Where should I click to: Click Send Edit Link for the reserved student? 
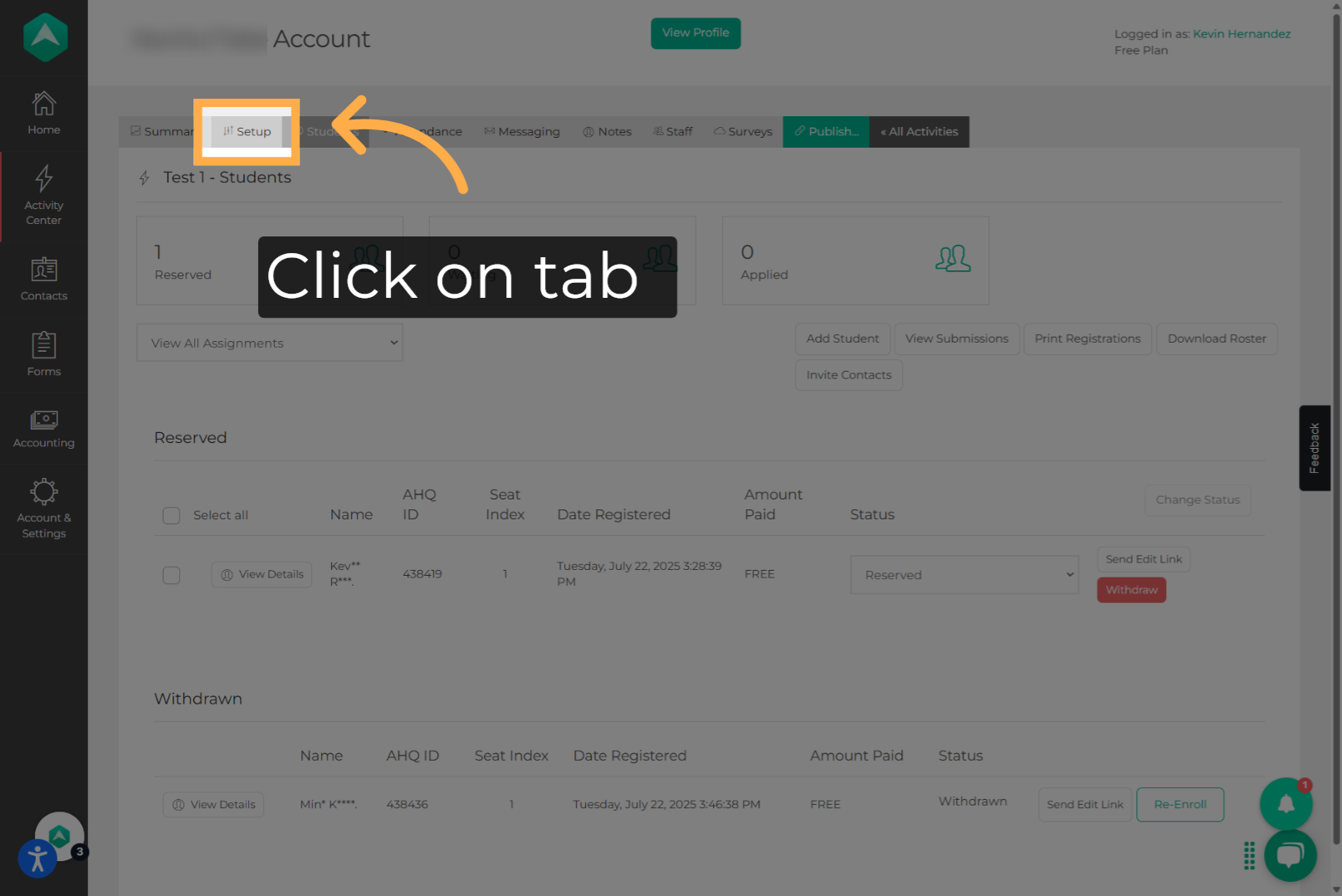point(1144,559)
